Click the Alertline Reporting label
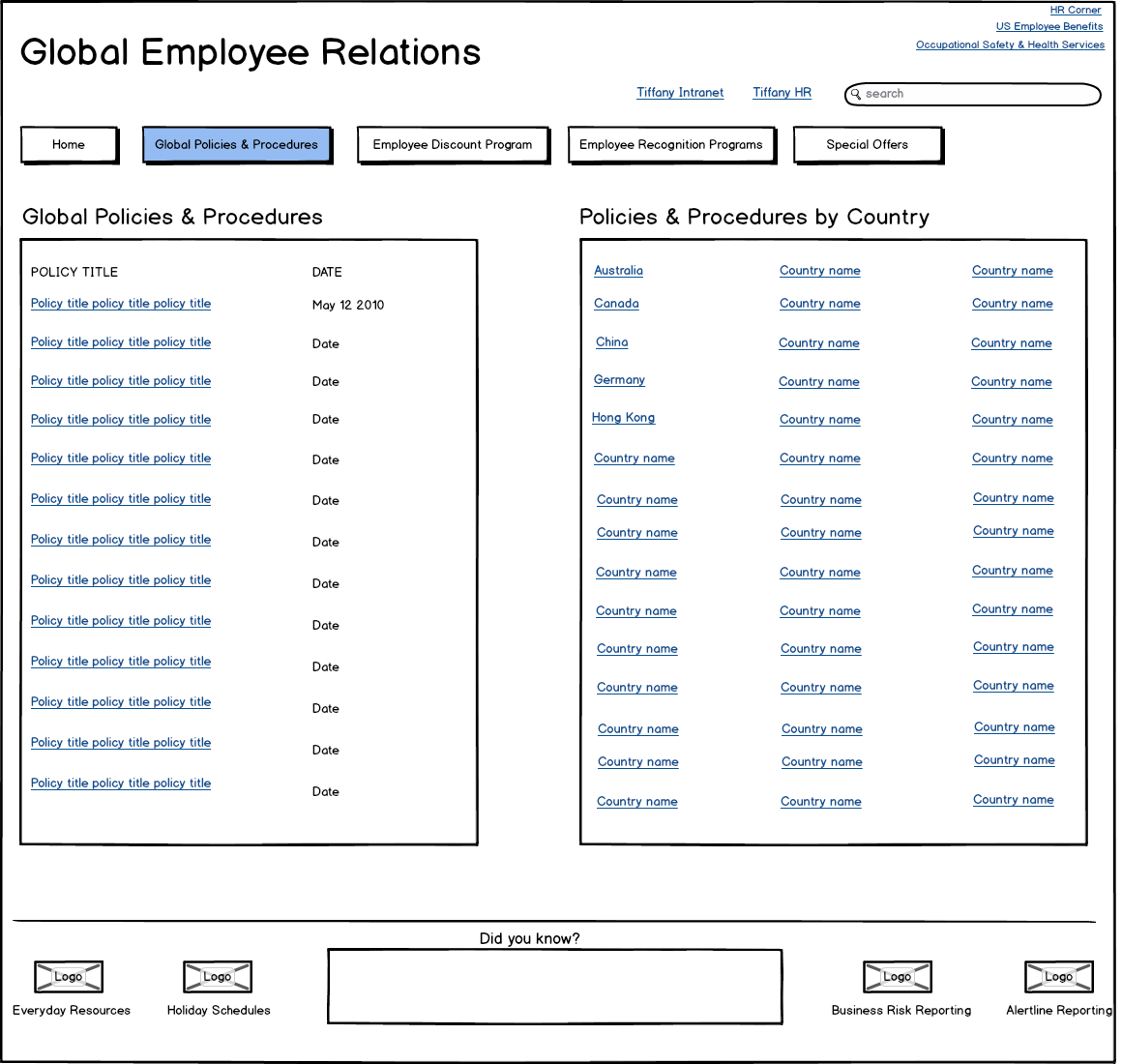This screenshot has height=1064, width=1122. (1060, 1011)
